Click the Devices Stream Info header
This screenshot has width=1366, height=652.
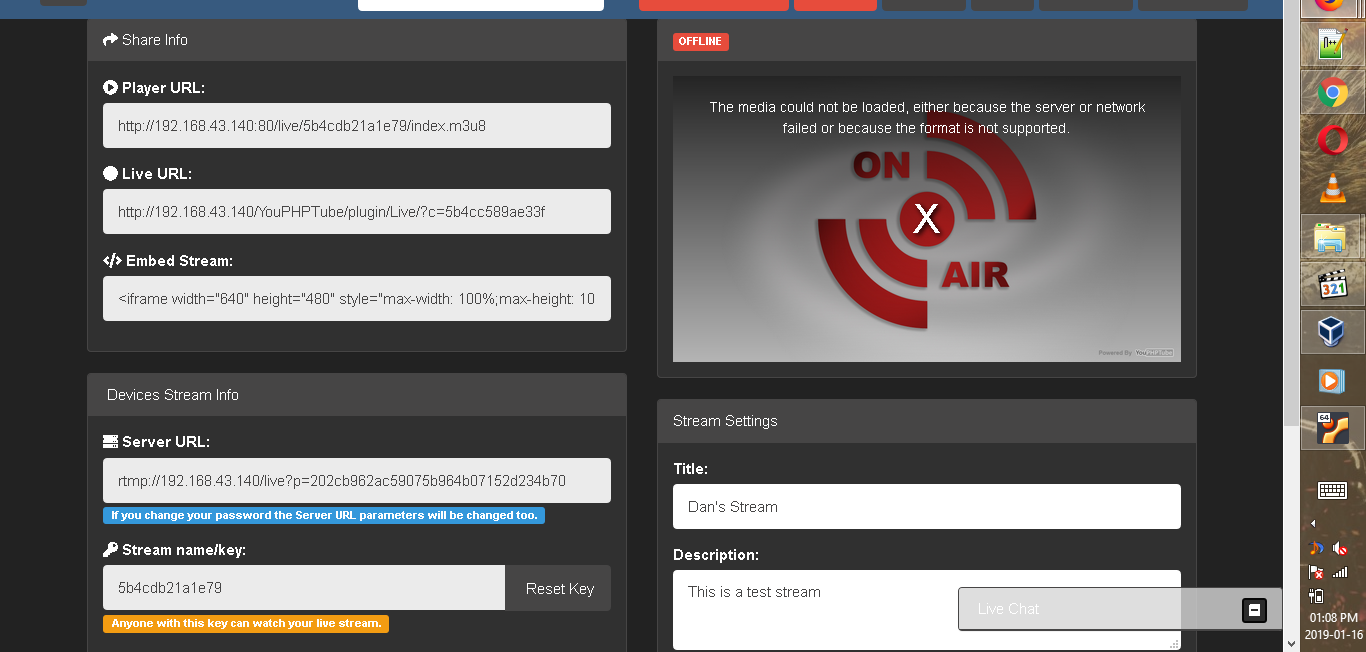click(x=357, y=395)
